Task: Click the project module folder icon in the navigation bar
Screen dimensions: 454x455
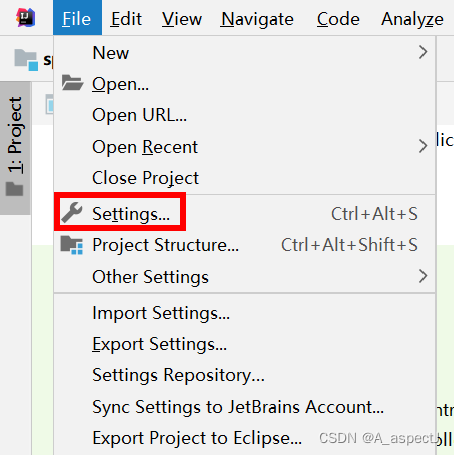Action: pyautogui.click(x=26, y=60)
